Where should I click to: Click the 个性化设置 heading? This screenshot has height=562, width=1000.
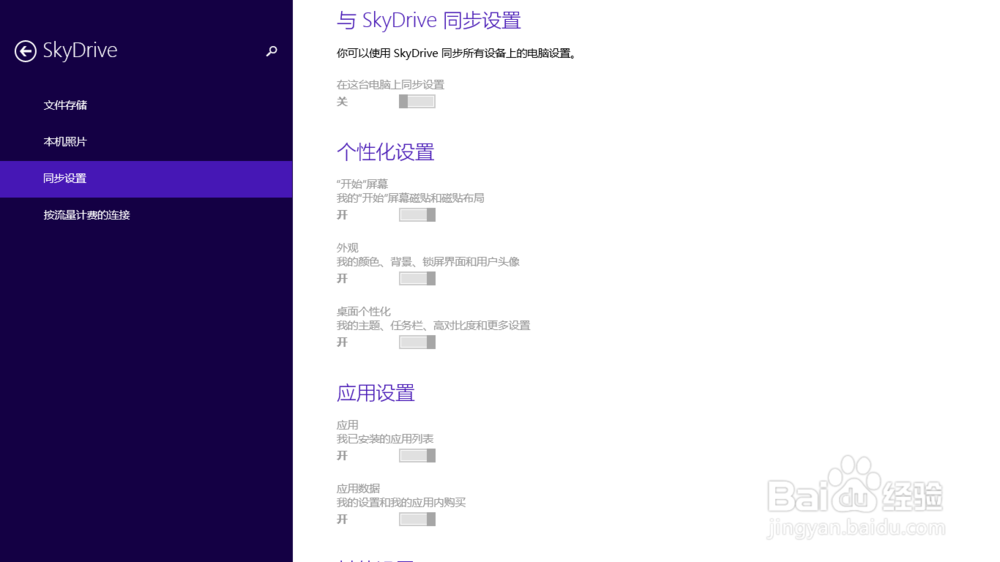[x=385, y=152]
